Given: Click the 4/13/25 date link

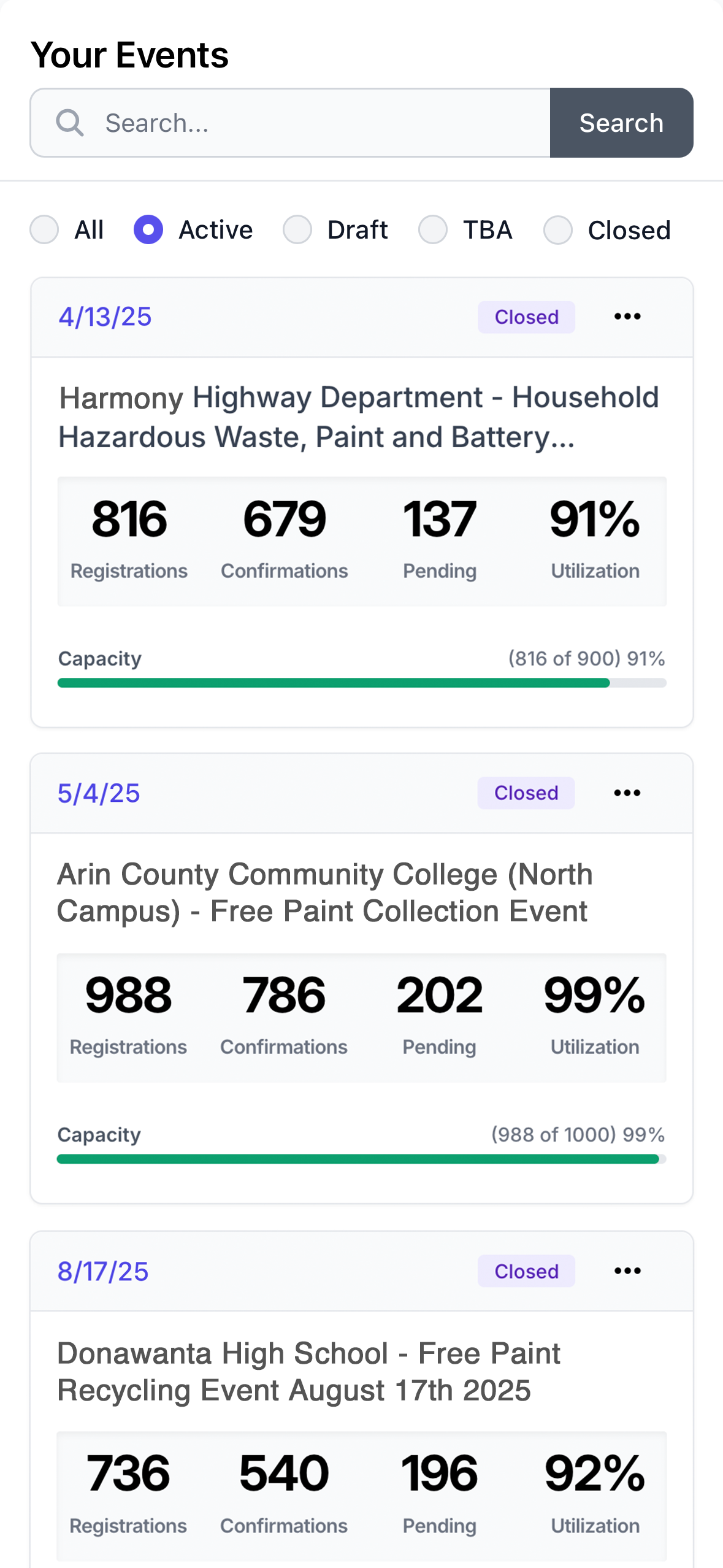Looking at the screenshot, I should coord(105,317).
